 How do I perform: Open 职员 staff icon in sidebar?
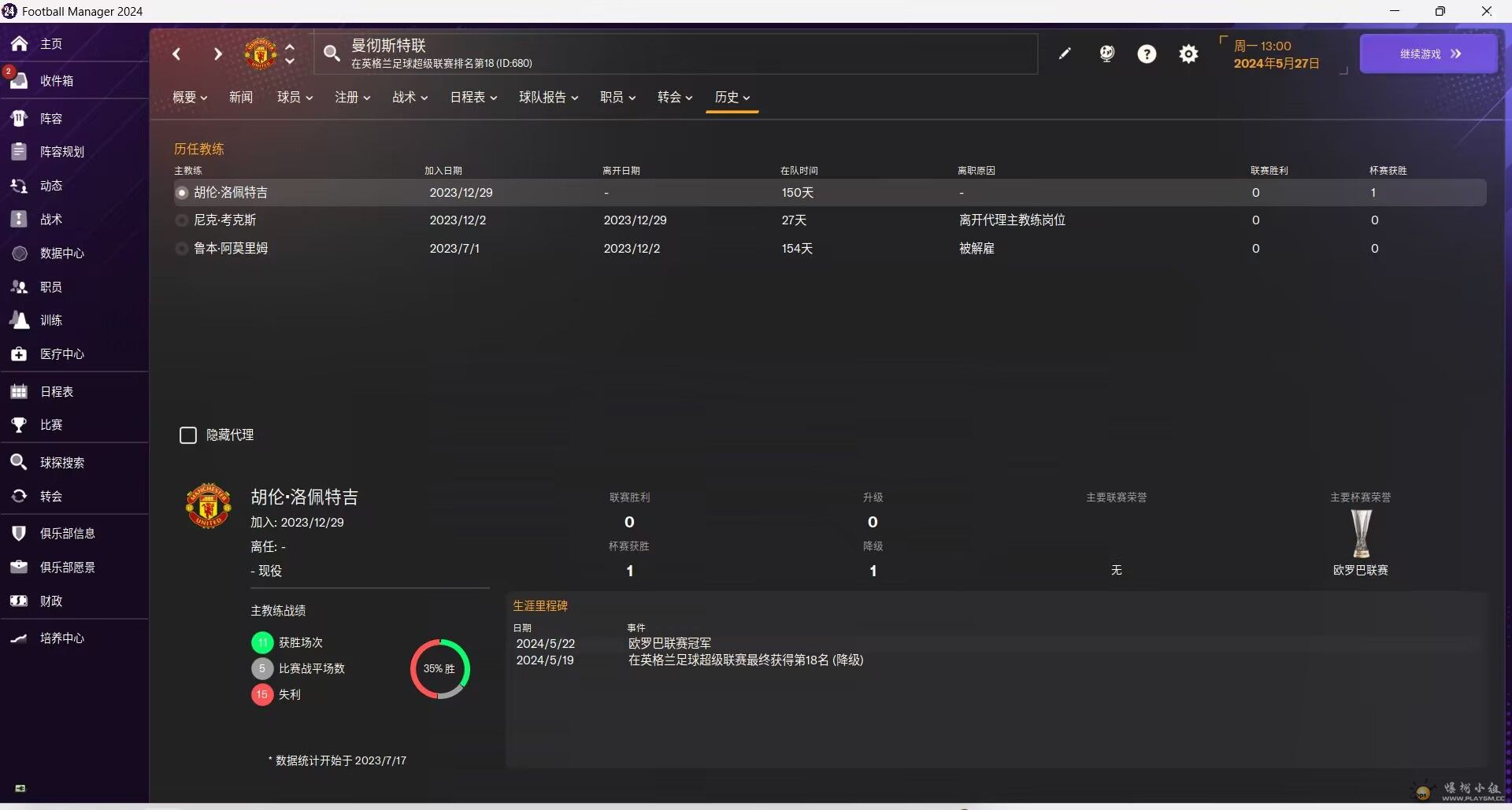(19, 287)
